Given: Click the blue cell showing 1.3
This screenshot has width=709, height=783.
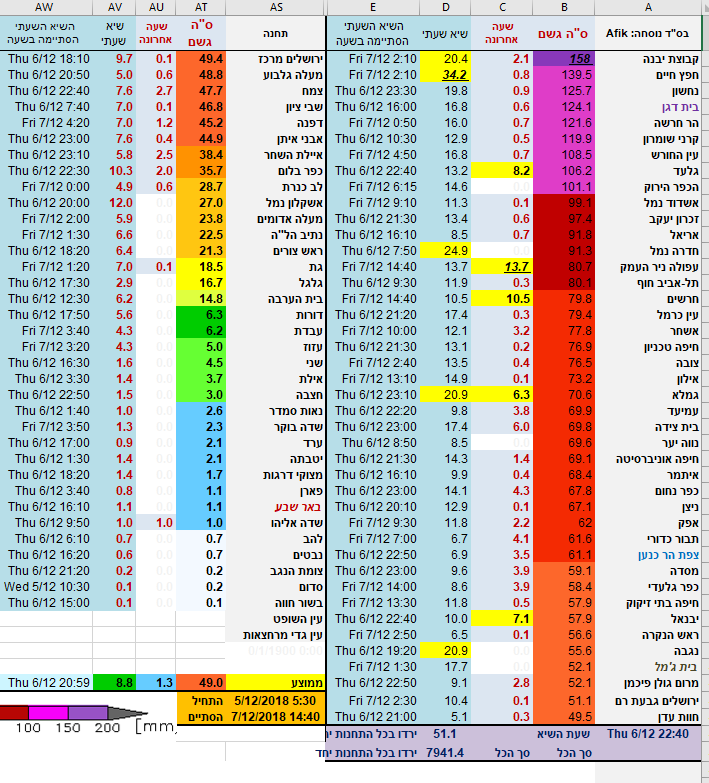Looking at the screenshot, I should point(158,682).
